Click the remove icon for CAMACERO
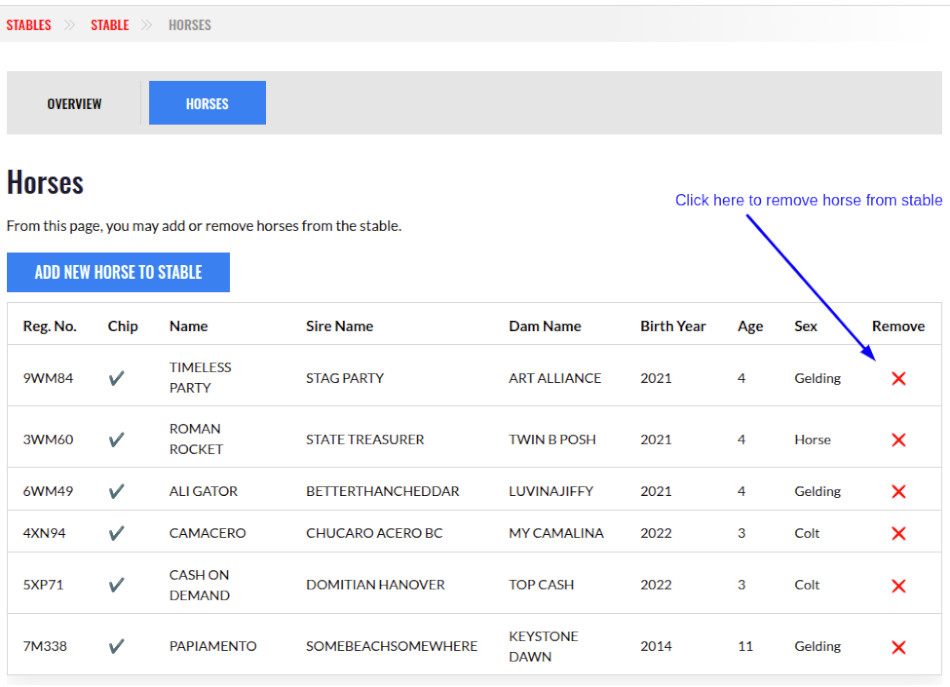 pyautogui.click(x=898, y=533)
